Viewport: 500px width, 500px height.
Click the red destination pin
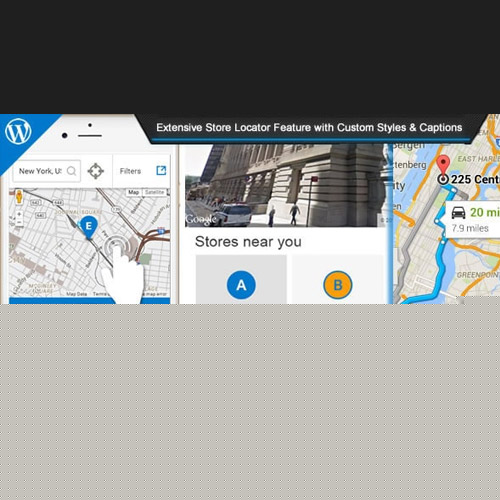[x=443, y=164]
